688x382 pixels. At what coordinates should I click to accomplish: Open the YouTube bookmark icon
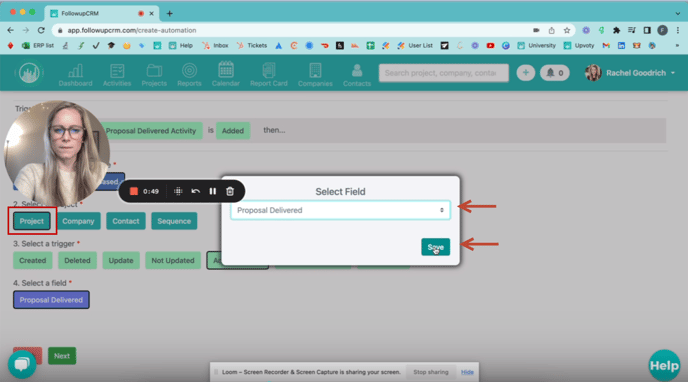pyautogui.click(x=490, y=46)
